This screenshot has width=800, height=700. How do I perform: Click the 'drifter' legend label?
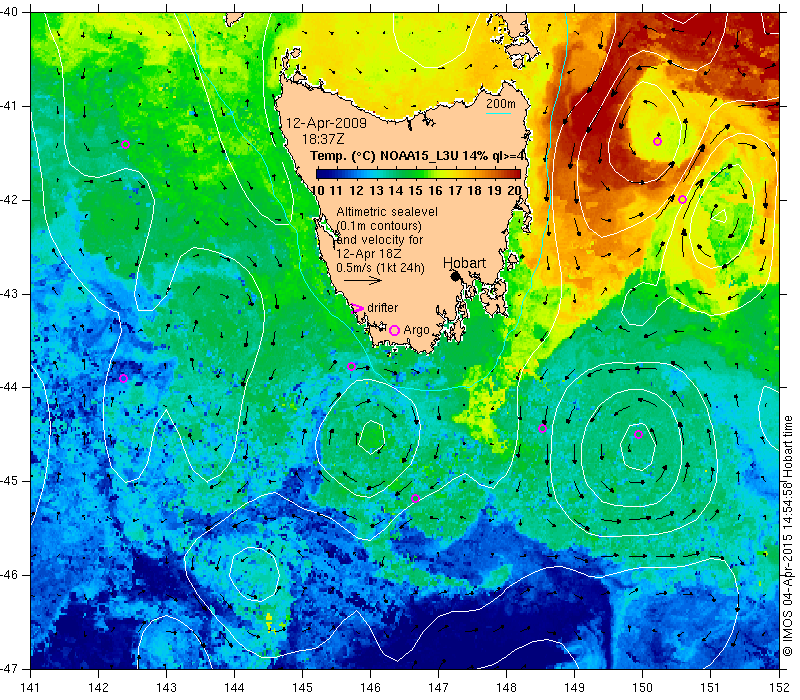[x=383, y=308]
